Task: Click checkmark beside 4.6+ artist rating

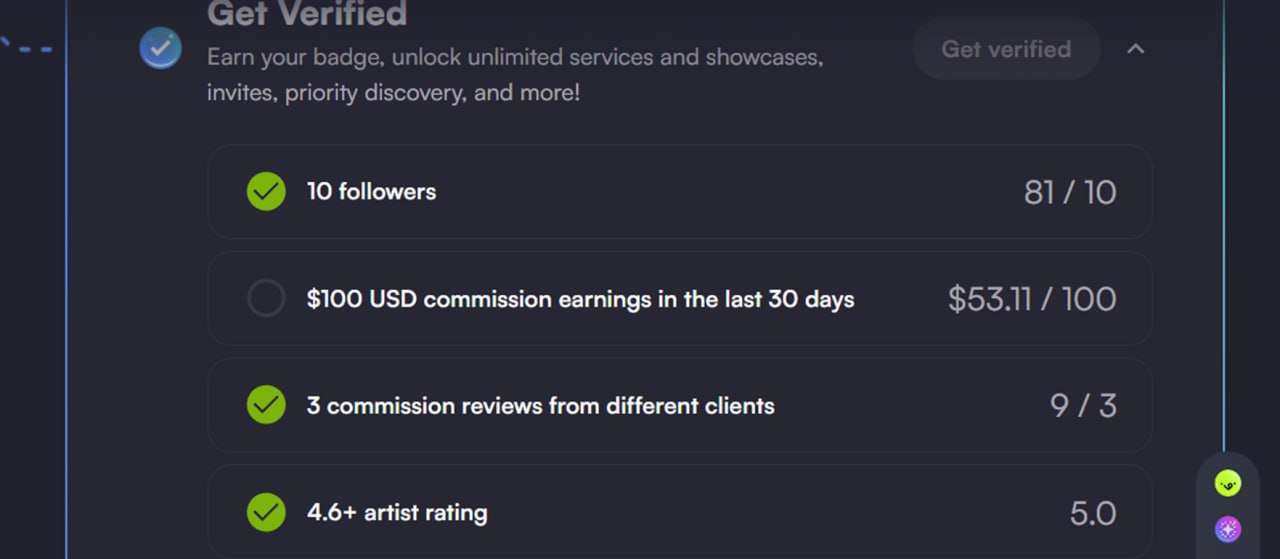Action: [x=266, y=512]
